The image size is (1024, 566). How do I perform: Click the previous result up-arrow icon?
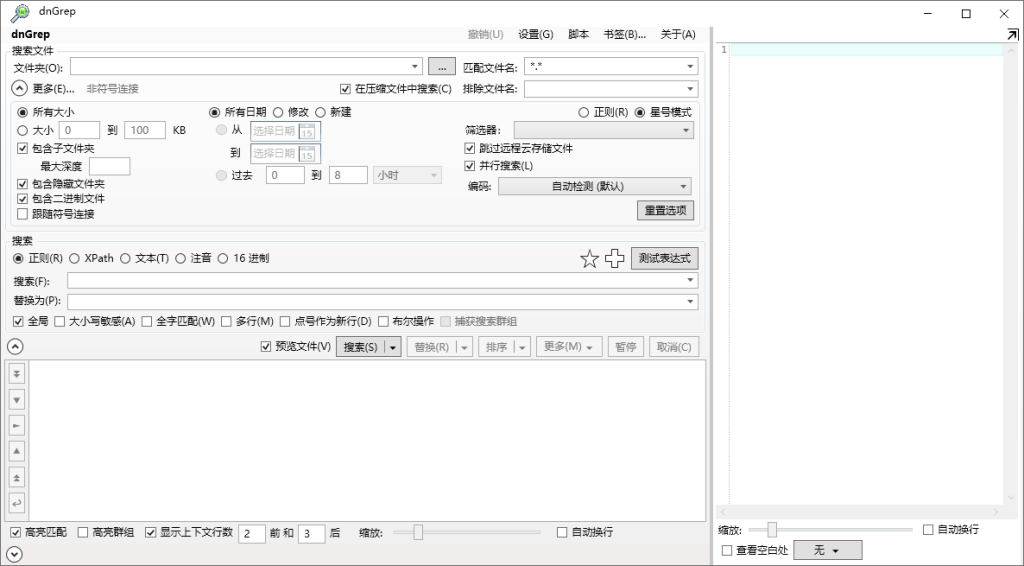point(17,451)
